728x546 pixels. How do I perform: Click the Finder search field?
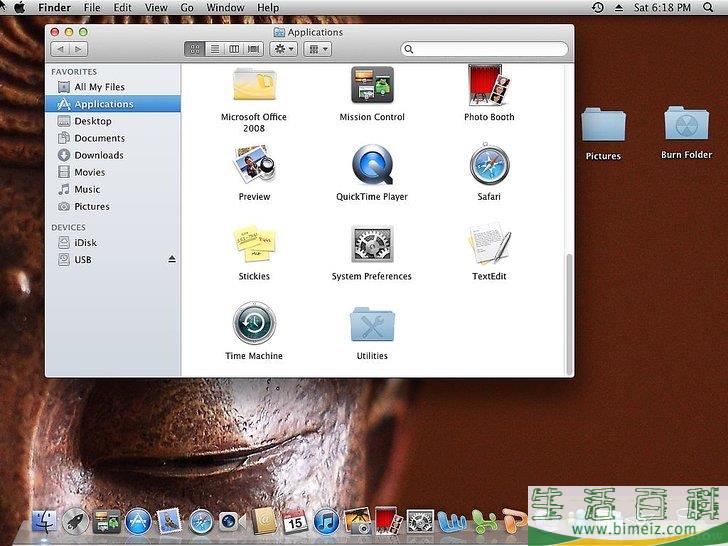point(484,49)
